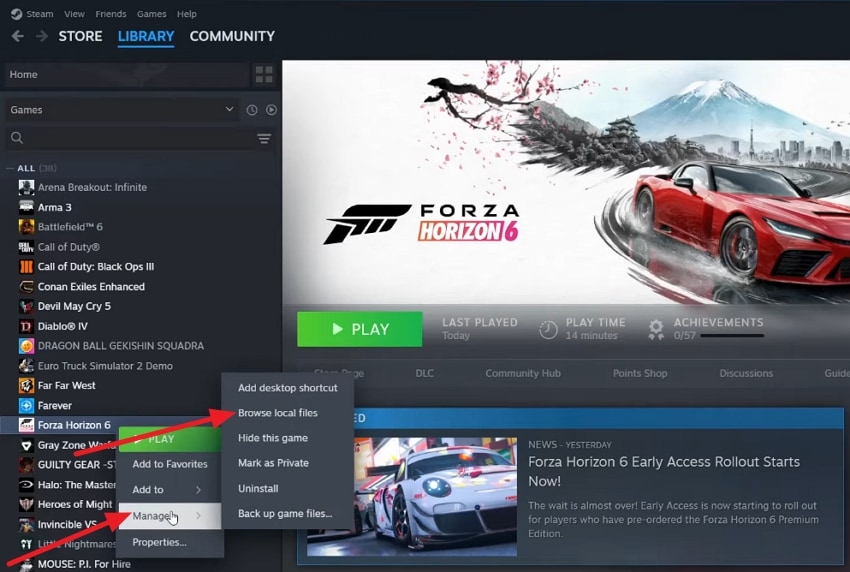Screen dimensions: 850x572
Task: Switch to the LIBRARY tab
Action: click(146, 36)
